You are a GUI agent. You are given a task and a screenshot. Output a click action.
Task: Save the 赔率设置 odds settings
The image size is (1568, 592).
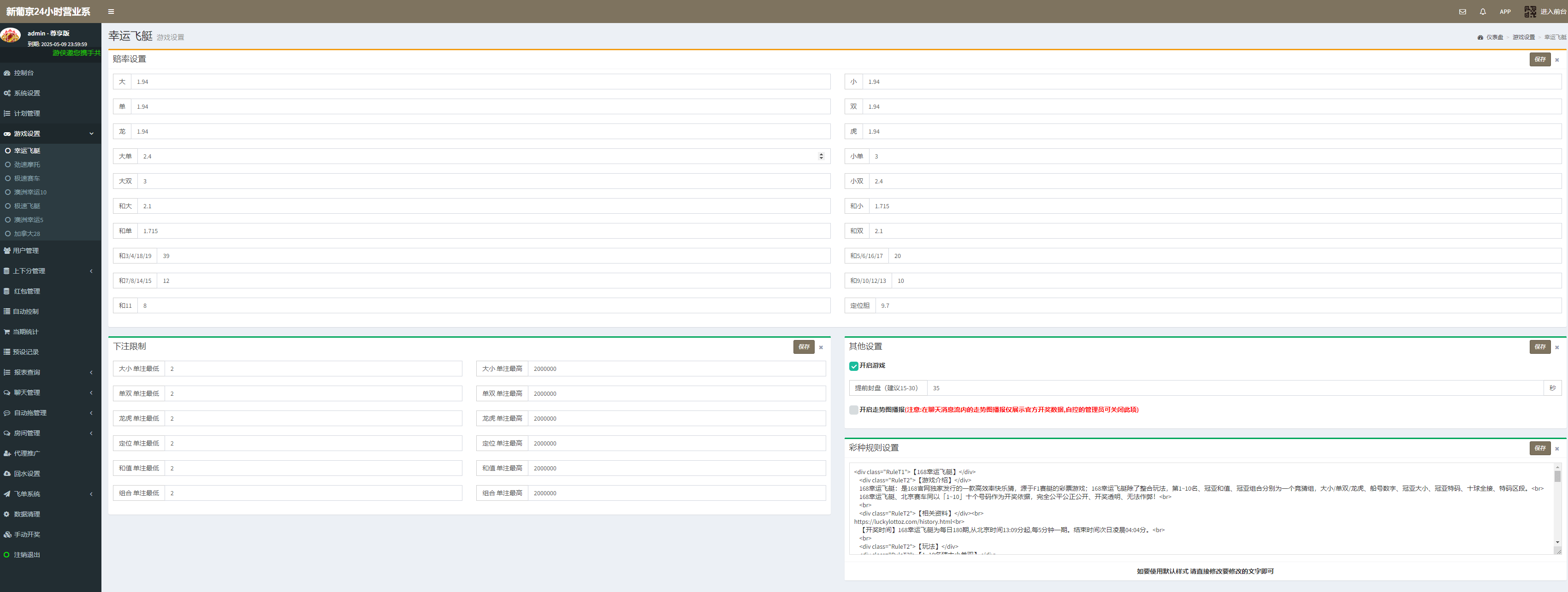(1539, 59)
